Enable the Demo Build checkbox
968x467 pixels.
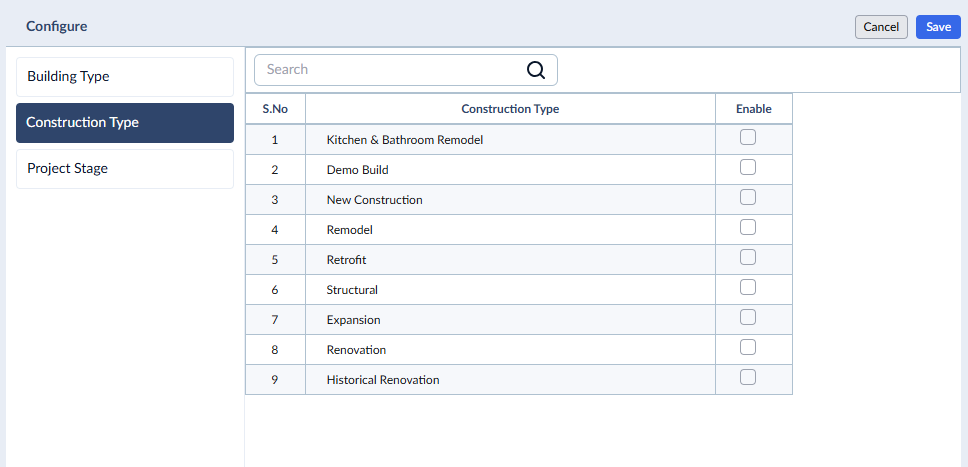748,167
